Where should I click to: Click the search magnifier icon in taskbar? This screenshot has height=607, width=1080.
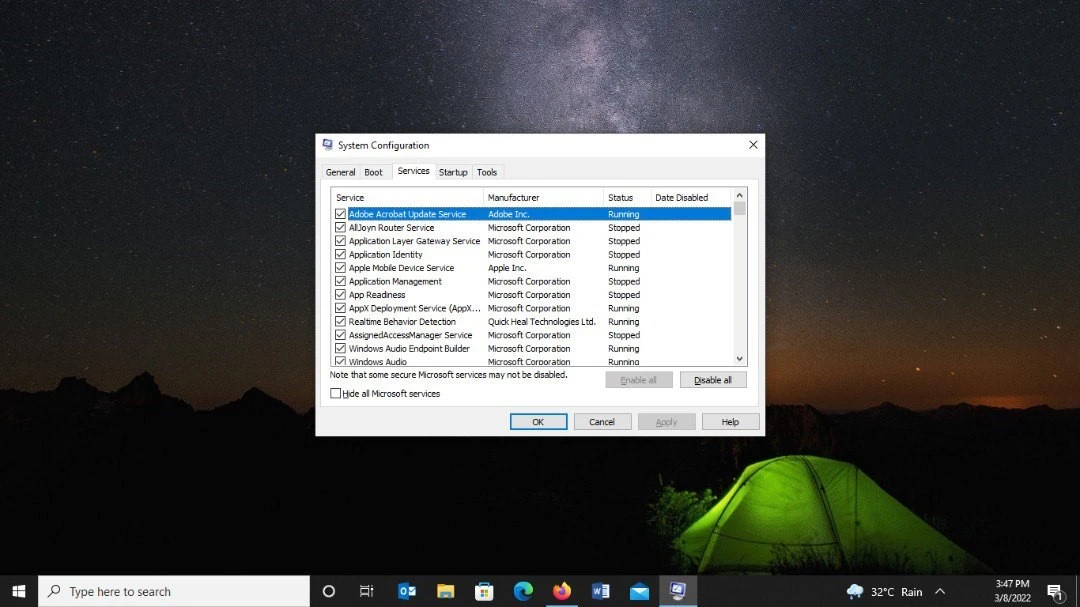tap(54, 591)
